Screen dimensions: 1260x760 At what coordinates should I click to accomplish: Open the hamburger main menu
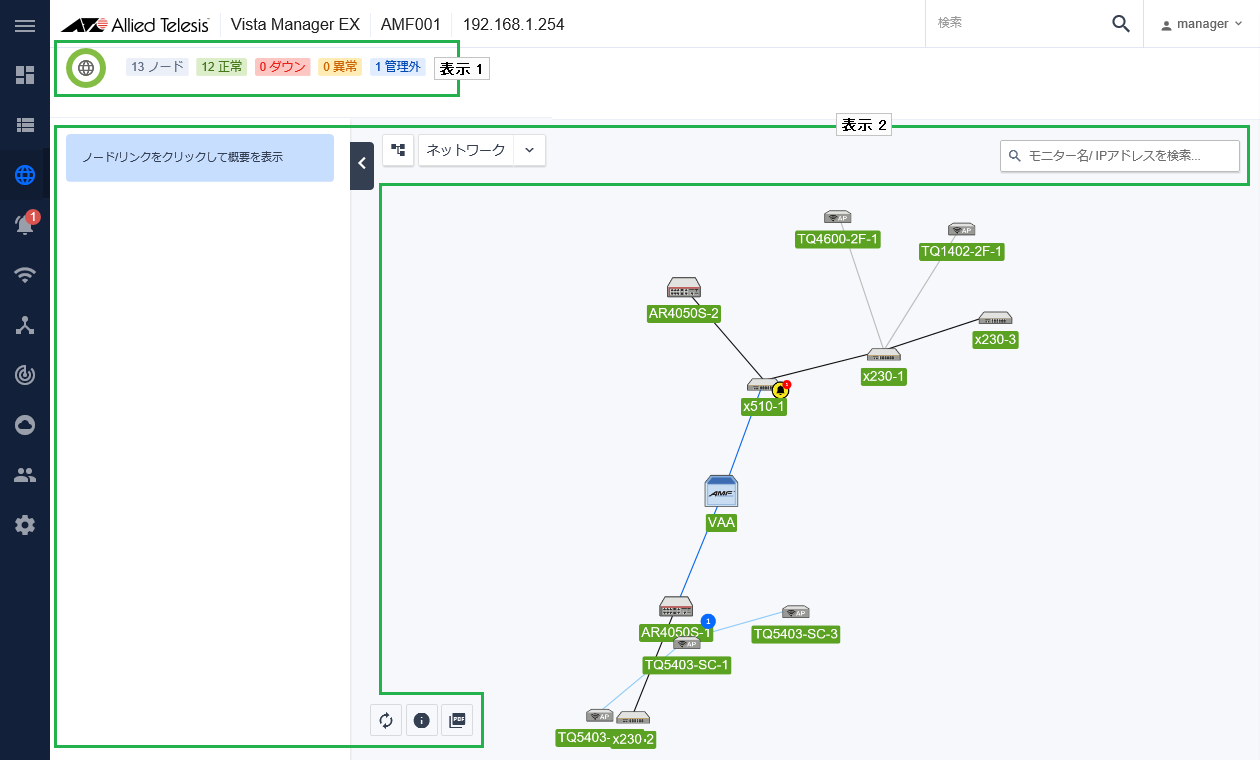pyautogui.click(x=25, y=25)
